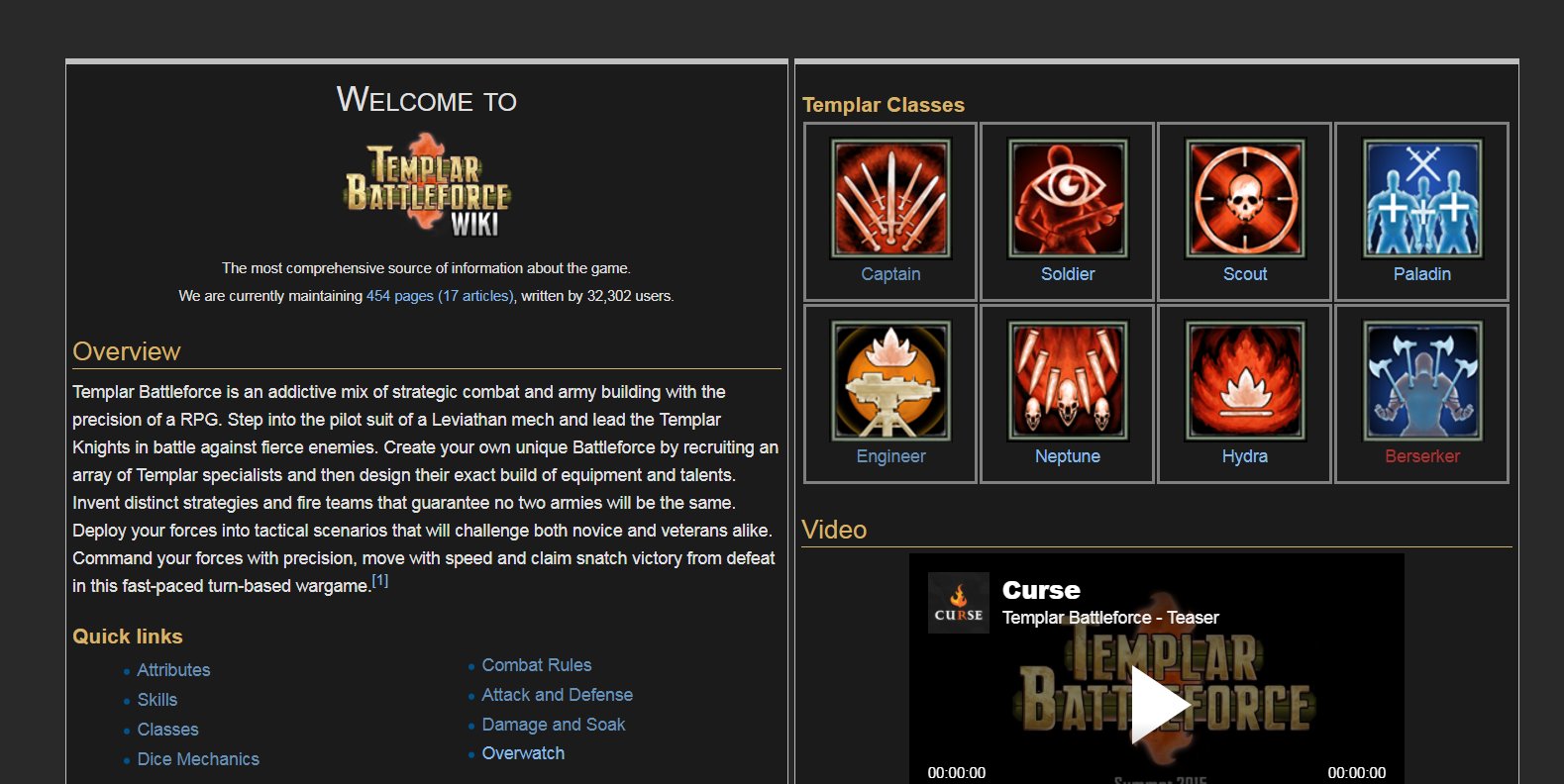
Task: Open the Attributes quick link
Action: pos(173,670)
